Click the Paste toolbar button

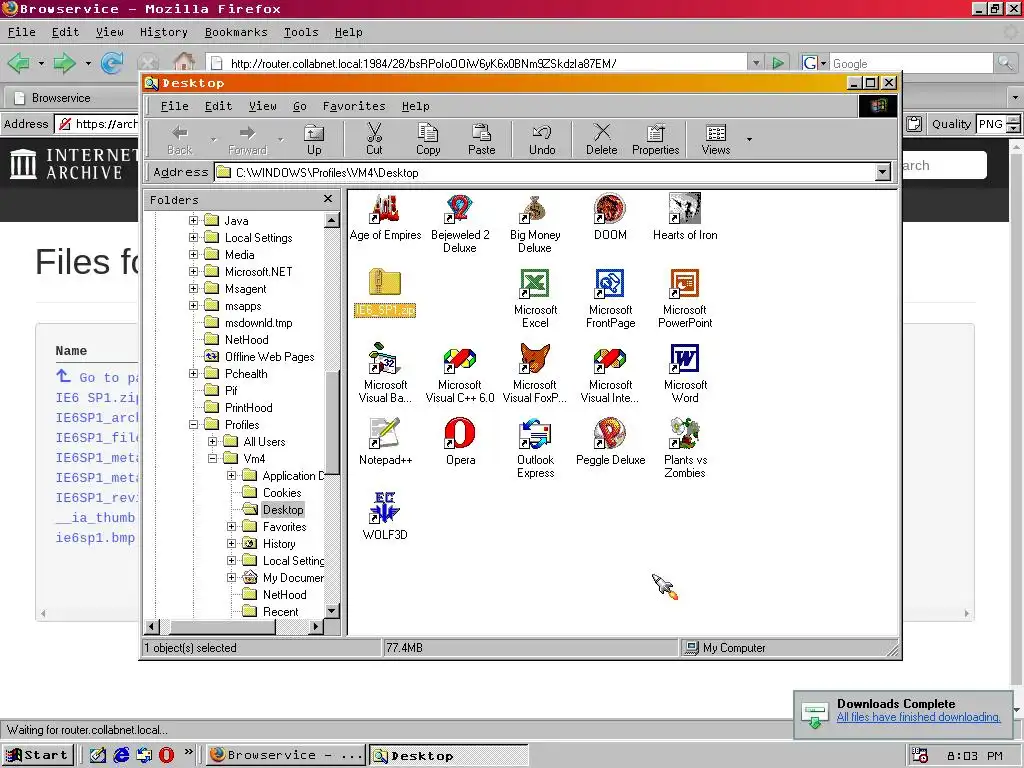click(x=481, y=139)
